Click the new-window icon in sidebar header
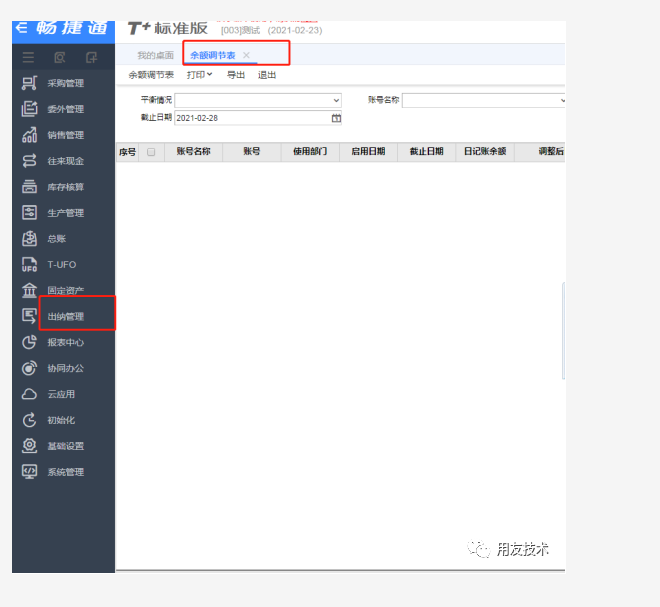 point(91,57)
